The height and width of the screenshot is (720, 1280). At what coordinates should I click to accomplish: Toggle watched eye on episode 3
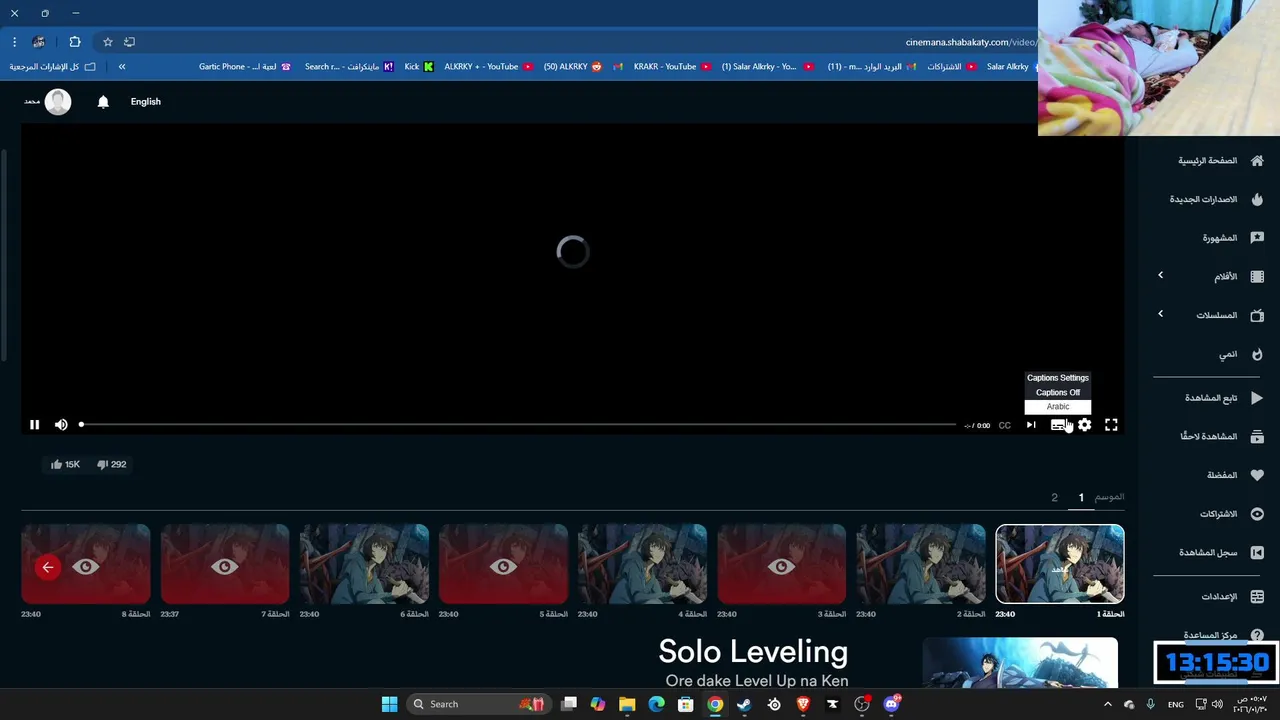tap(782, 567)
